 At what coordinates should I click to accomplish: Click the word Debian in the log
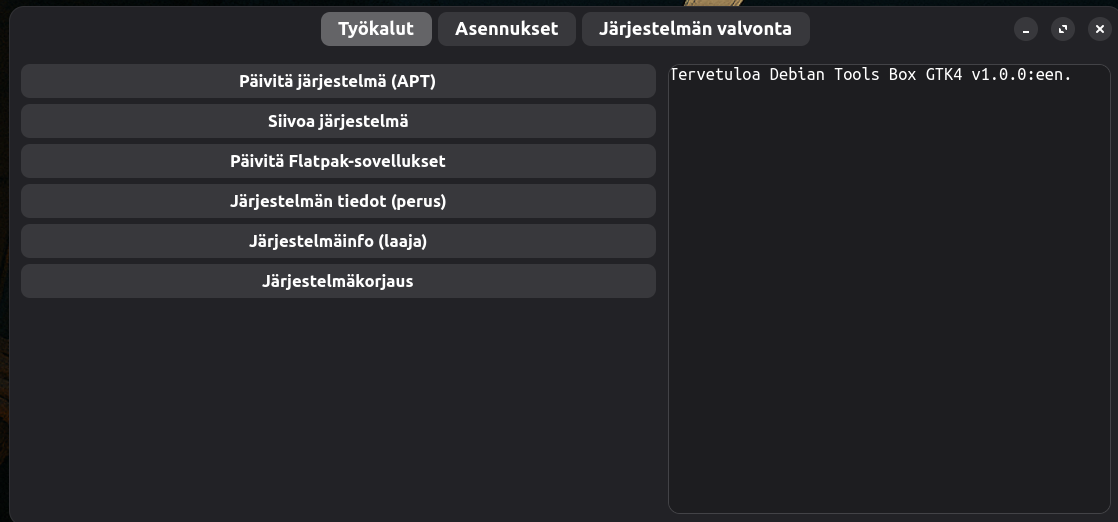(x=797, y=75)
